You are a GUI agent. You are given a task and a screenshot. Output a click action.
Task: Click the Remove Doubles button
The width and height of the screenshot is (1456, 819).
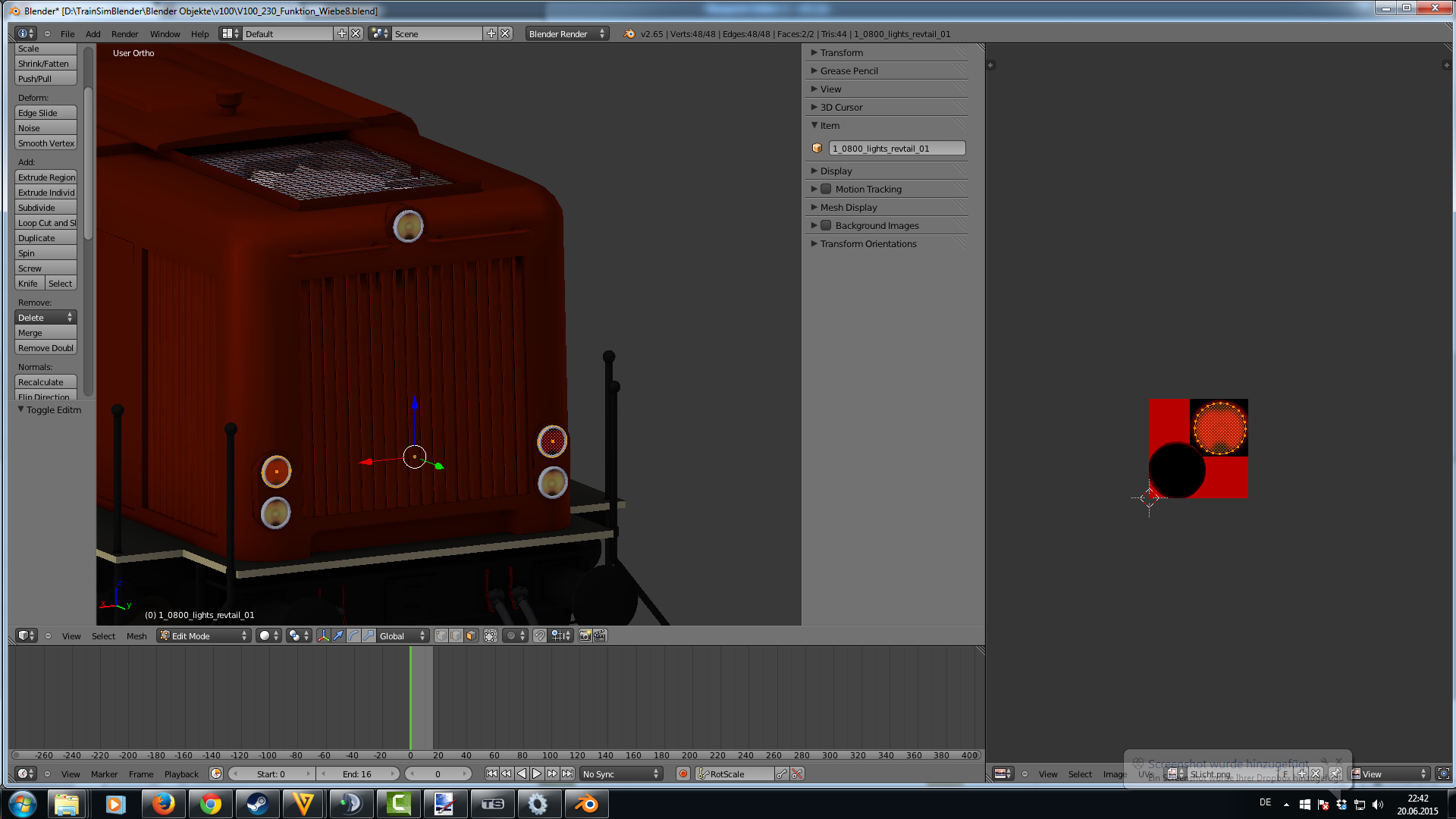[45, 347]
